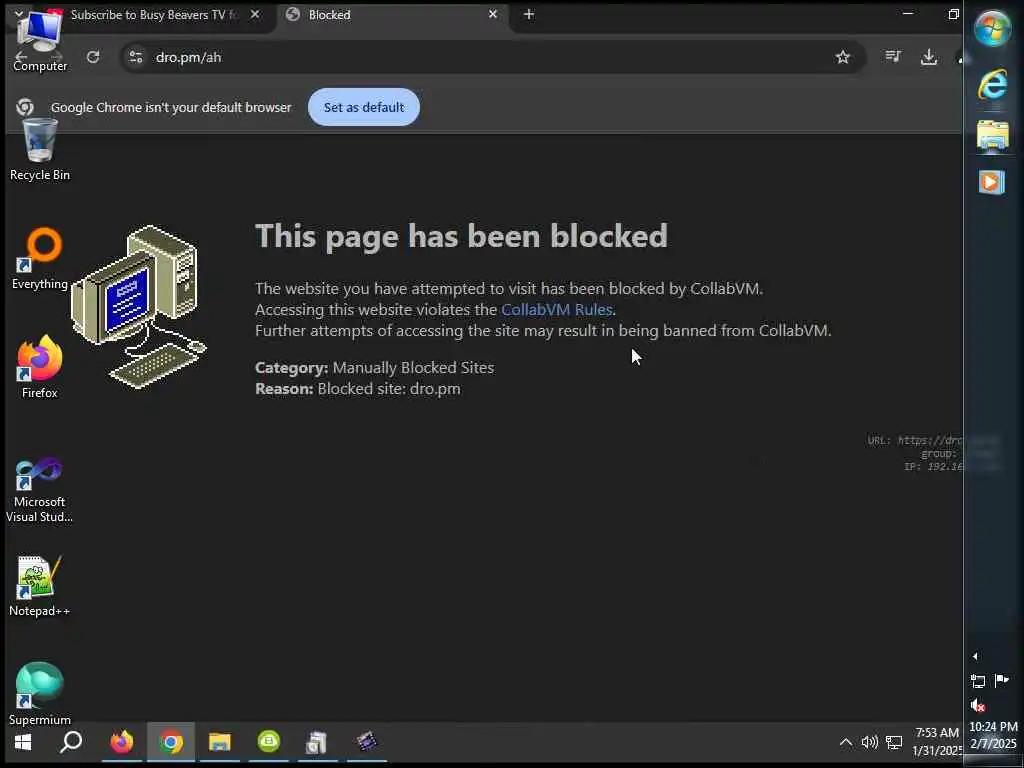Launch Windows Media Player from side taskbar
The height and width of the screenshot is (768, 1024).
(x=991, y=182)
